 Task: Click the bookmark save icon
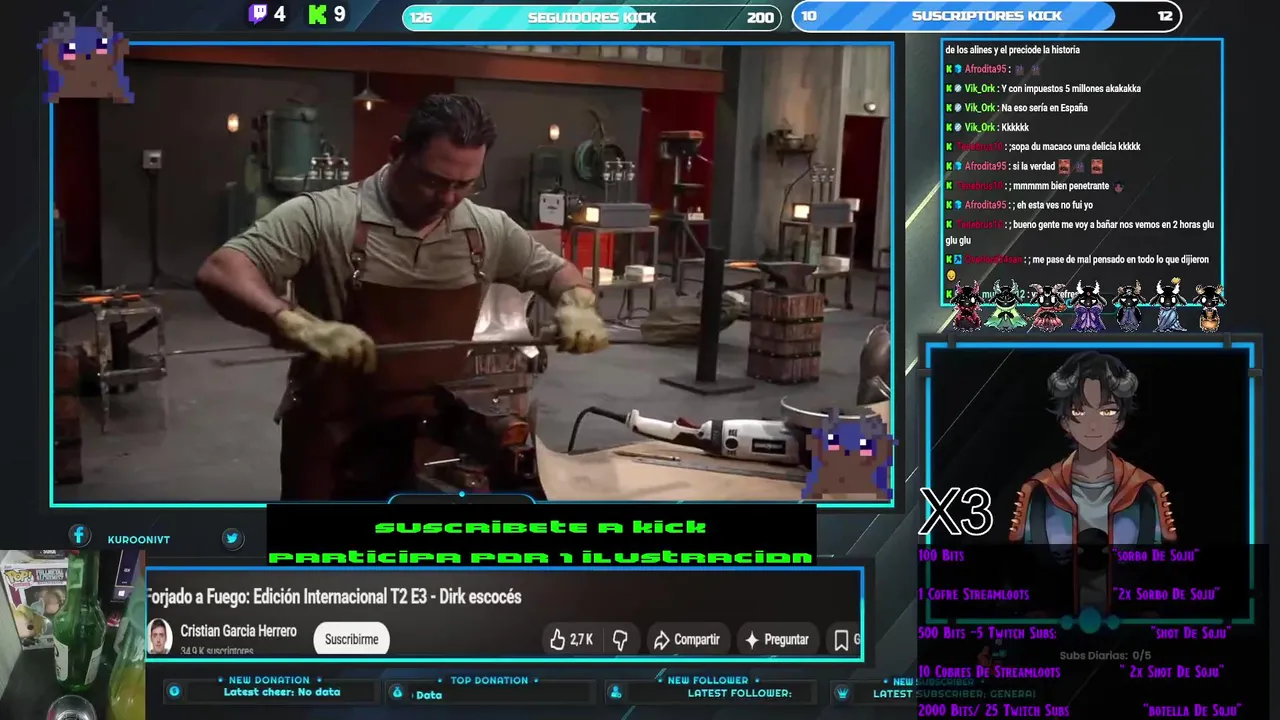click(x=842, y=639)
